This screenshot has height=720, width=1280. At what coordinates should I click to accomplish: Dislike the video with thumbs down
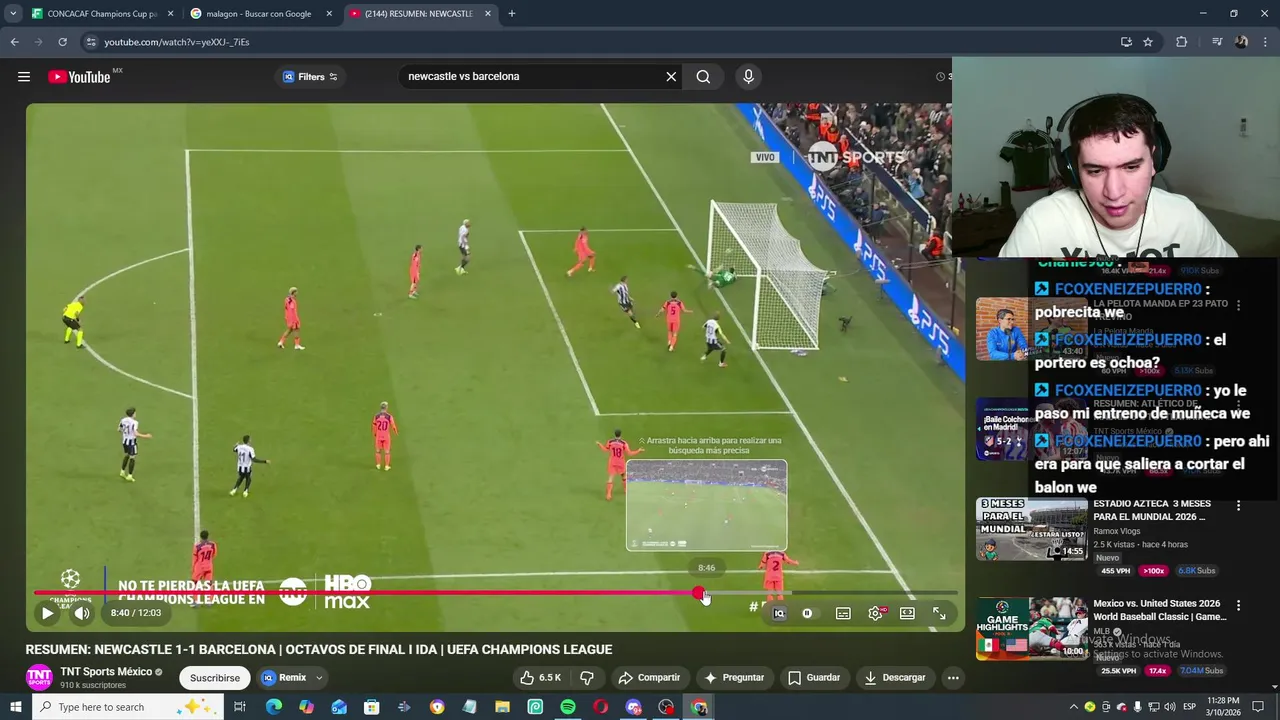coord(587,677)
